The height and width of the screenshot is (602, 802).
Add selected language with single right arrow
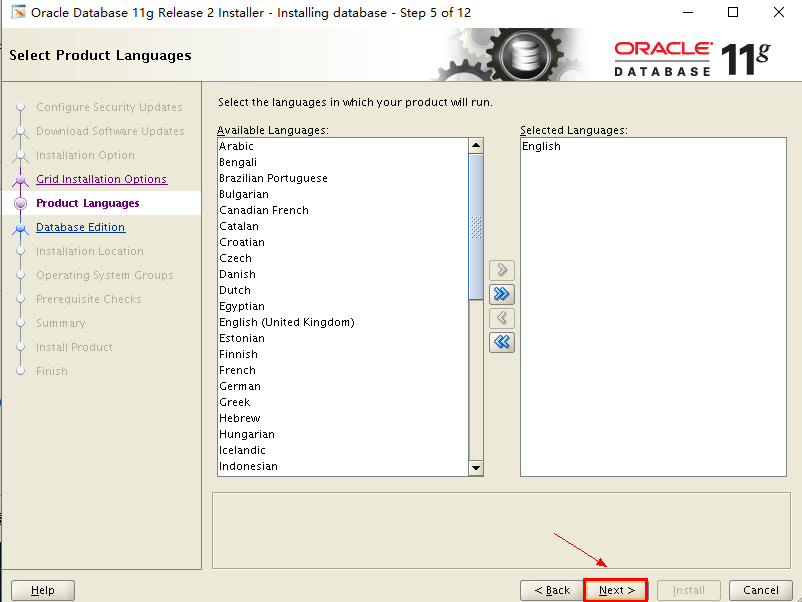point(502,270)
